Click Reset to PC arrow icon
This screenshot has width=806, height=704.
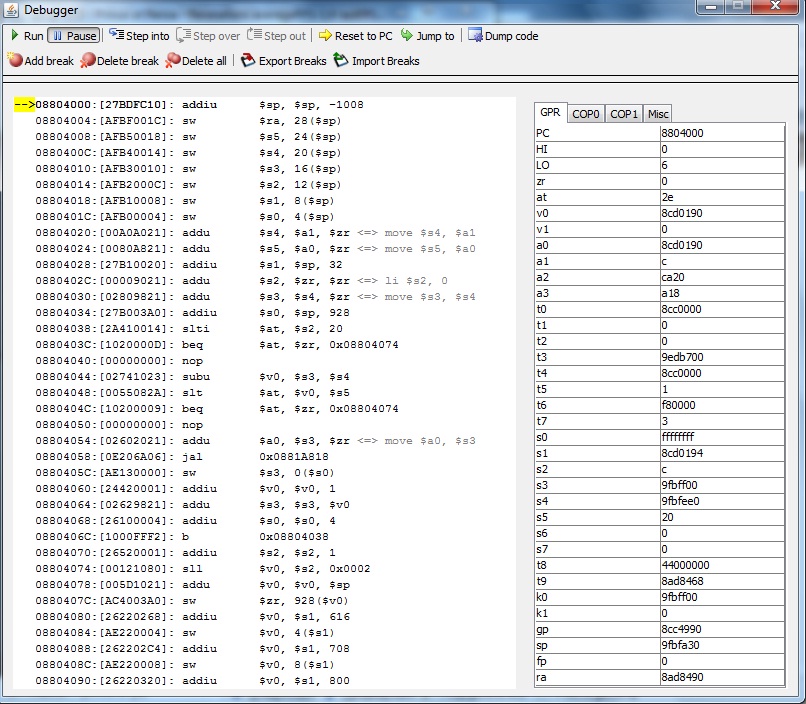coord(325,36)
